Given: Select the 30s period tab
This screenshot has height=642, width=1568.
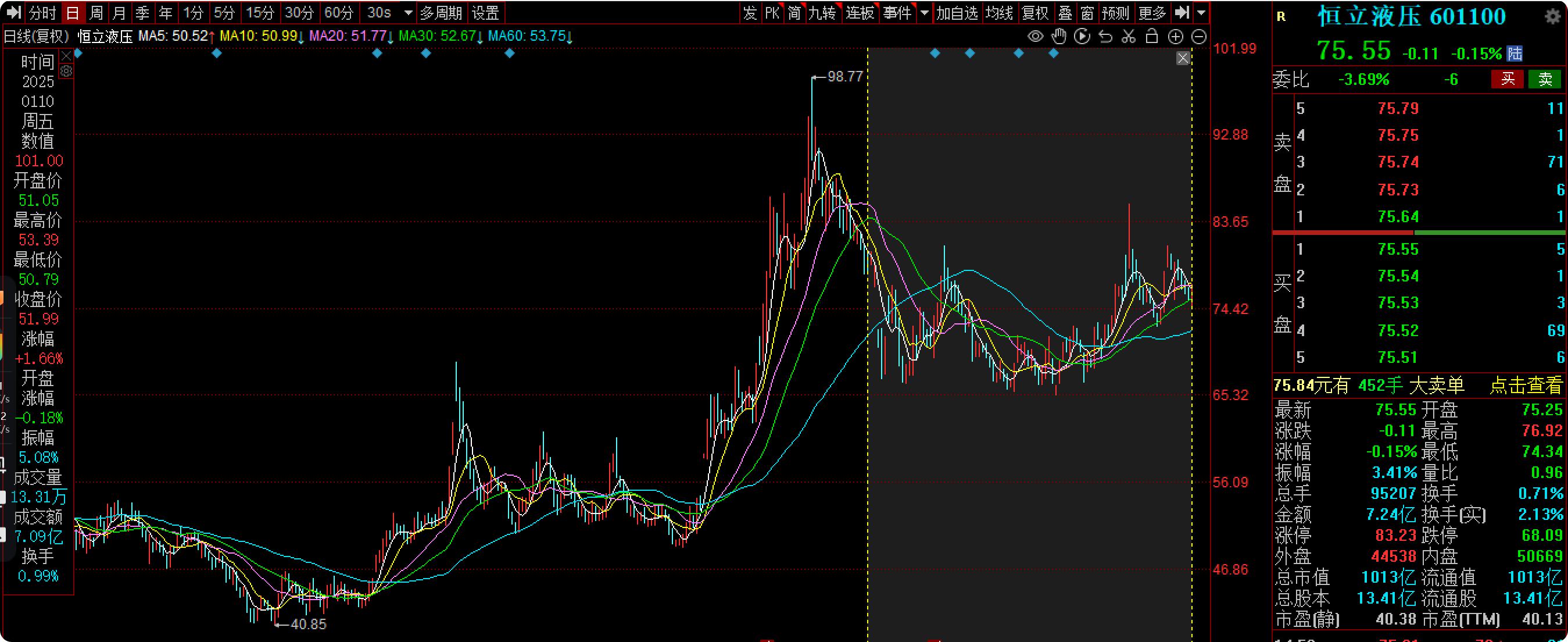Looking at the screenshot, I should point(380,13).
